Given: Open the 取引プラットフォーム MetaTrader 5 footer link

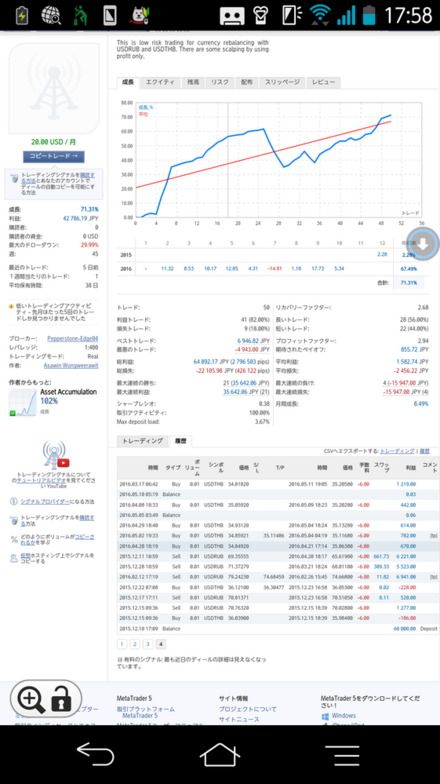Looking at the screenshot, I should (x=146, y=712).
